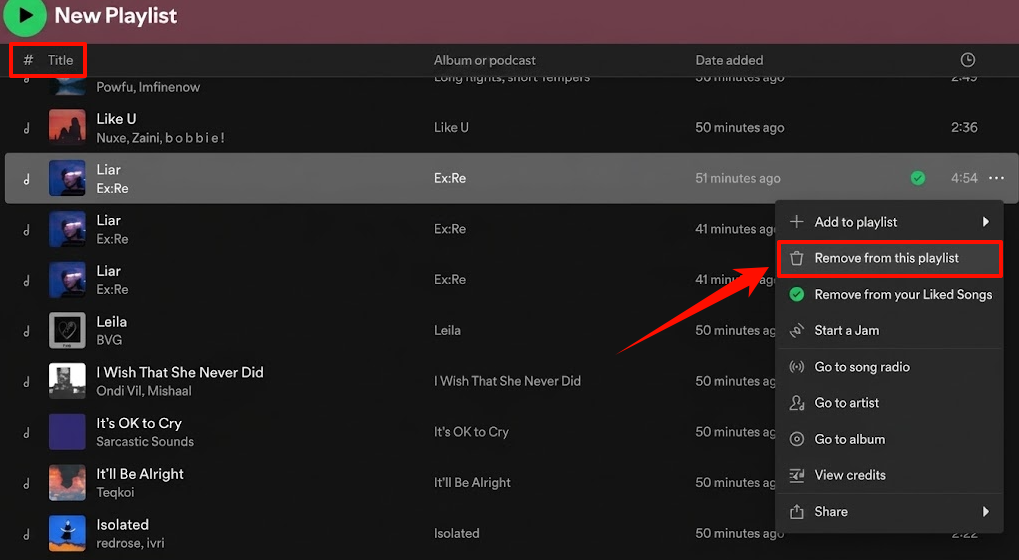Open album link Isolated in album column
Viewport: 1019px width, 560px height.
457,533
